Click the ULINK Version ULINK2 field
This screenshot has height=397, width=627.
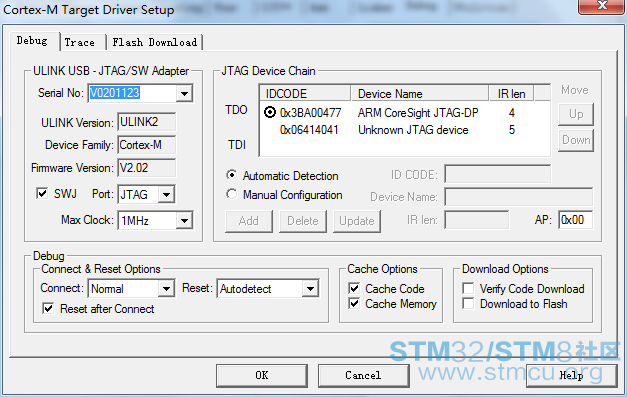pyautogui.click(x=146, y=122)
